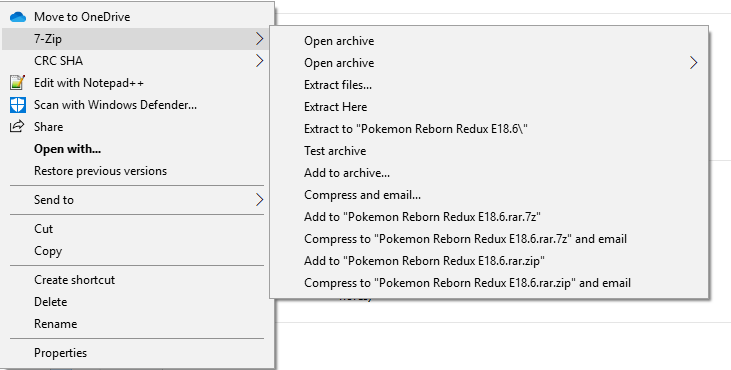The width and height of the screenshot is (731, 370).
Task: Choose Compress and email...
Action: (489, 195)
